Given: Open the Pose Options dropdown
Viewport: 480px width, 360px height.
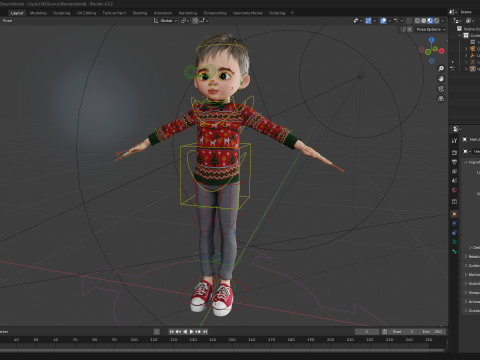Looking at the screenshot, I should click(x=430, y=29).
